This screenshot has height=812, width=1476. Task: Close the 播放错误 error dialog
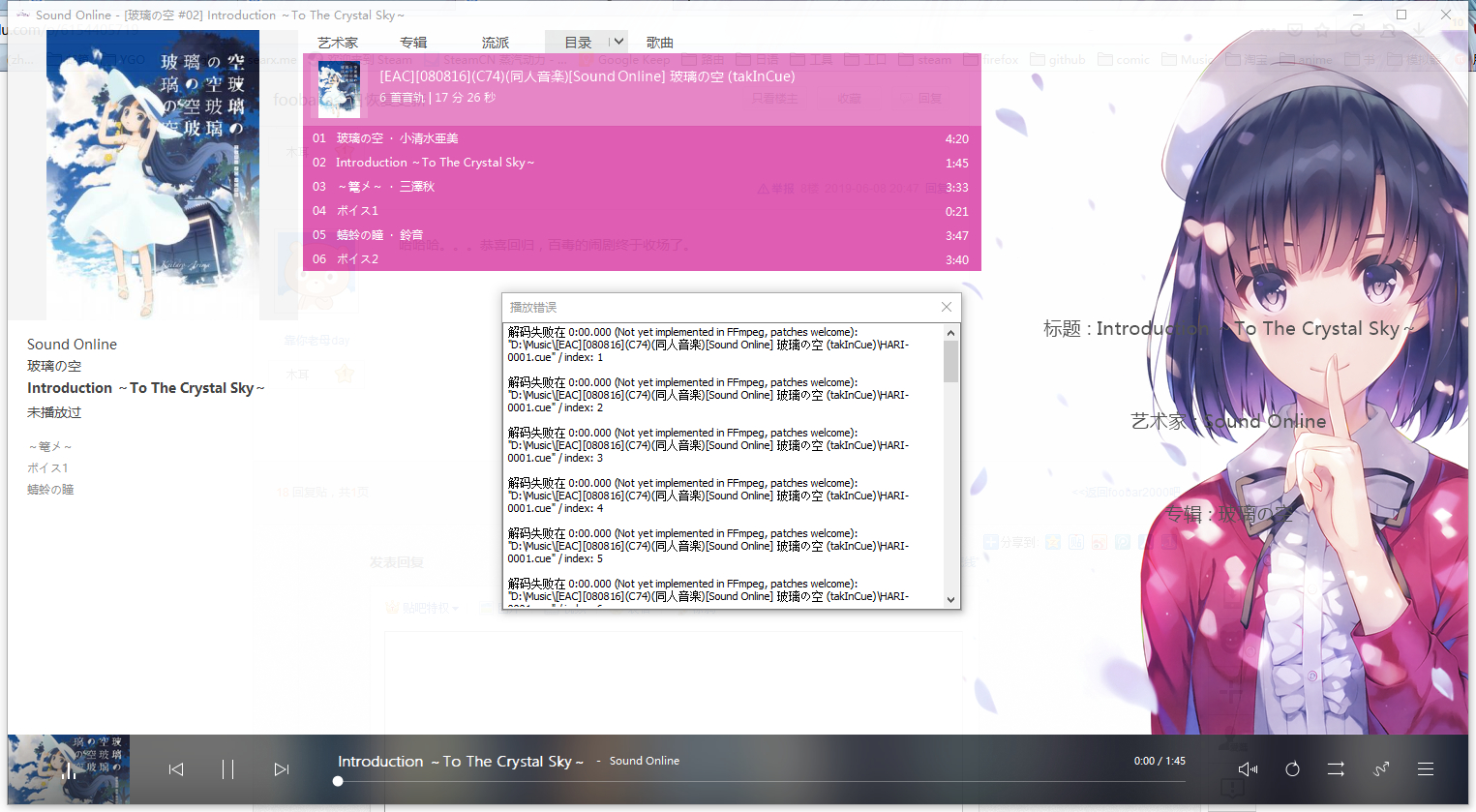click(x=947, y=307)
